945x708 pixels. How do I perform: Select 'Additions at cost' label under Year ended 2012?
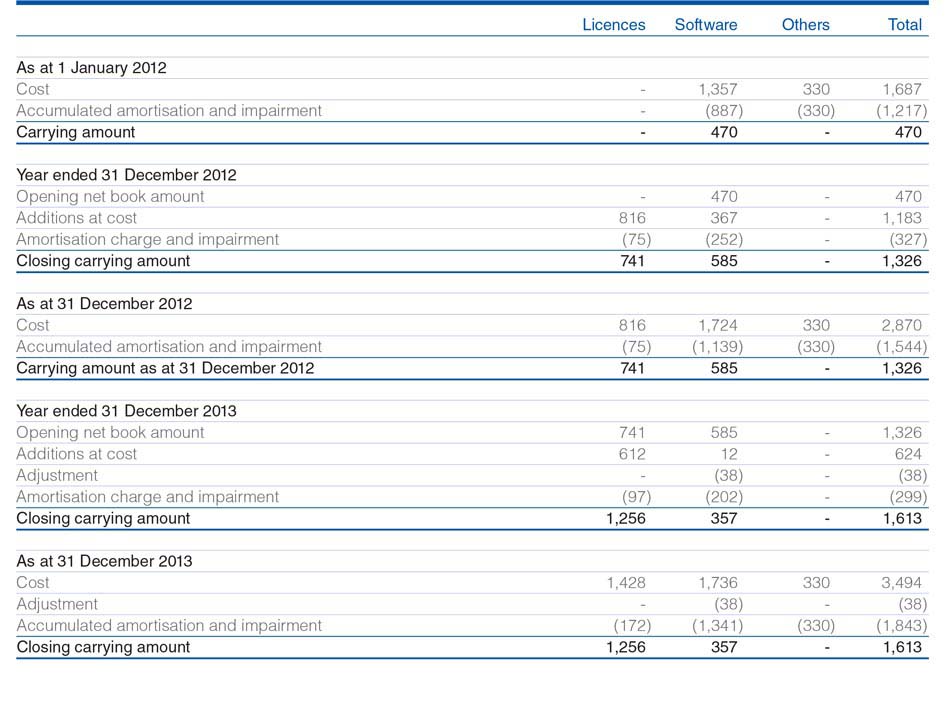[77, 218]
